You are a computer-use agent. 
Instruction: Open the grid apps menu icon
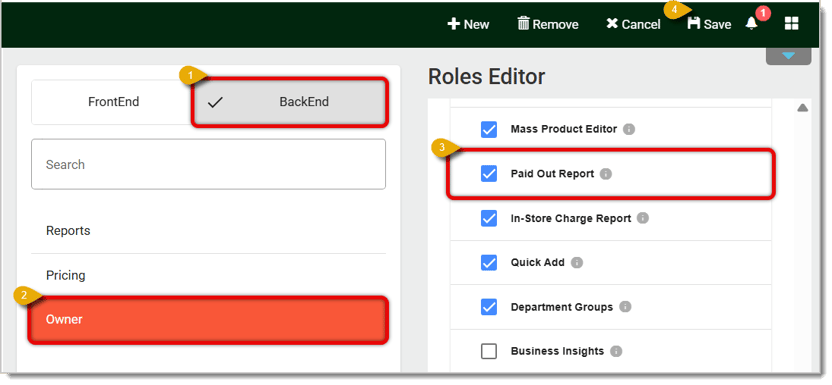[792, 23]
